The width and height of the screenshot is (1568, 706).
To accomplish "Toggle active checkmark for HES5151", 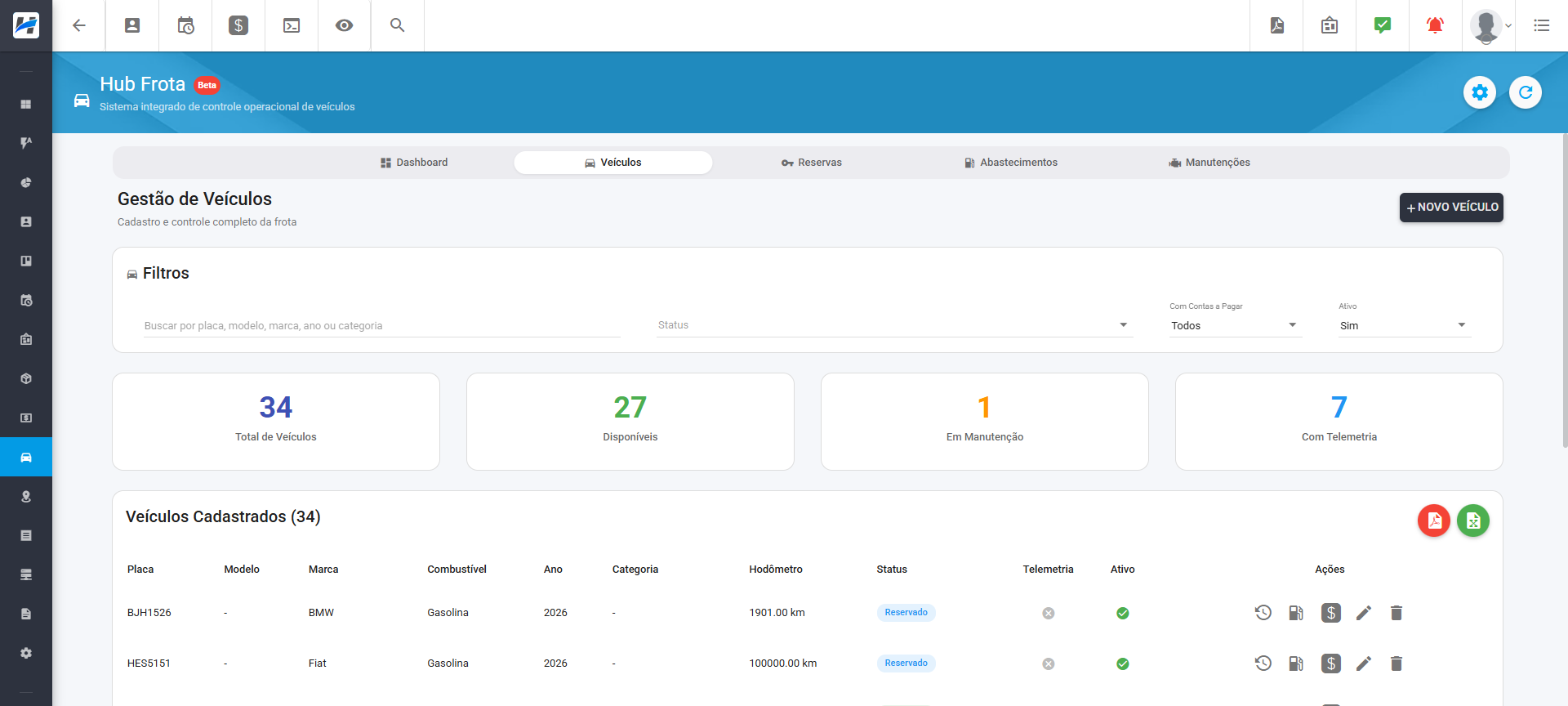I will [1123, 664].
